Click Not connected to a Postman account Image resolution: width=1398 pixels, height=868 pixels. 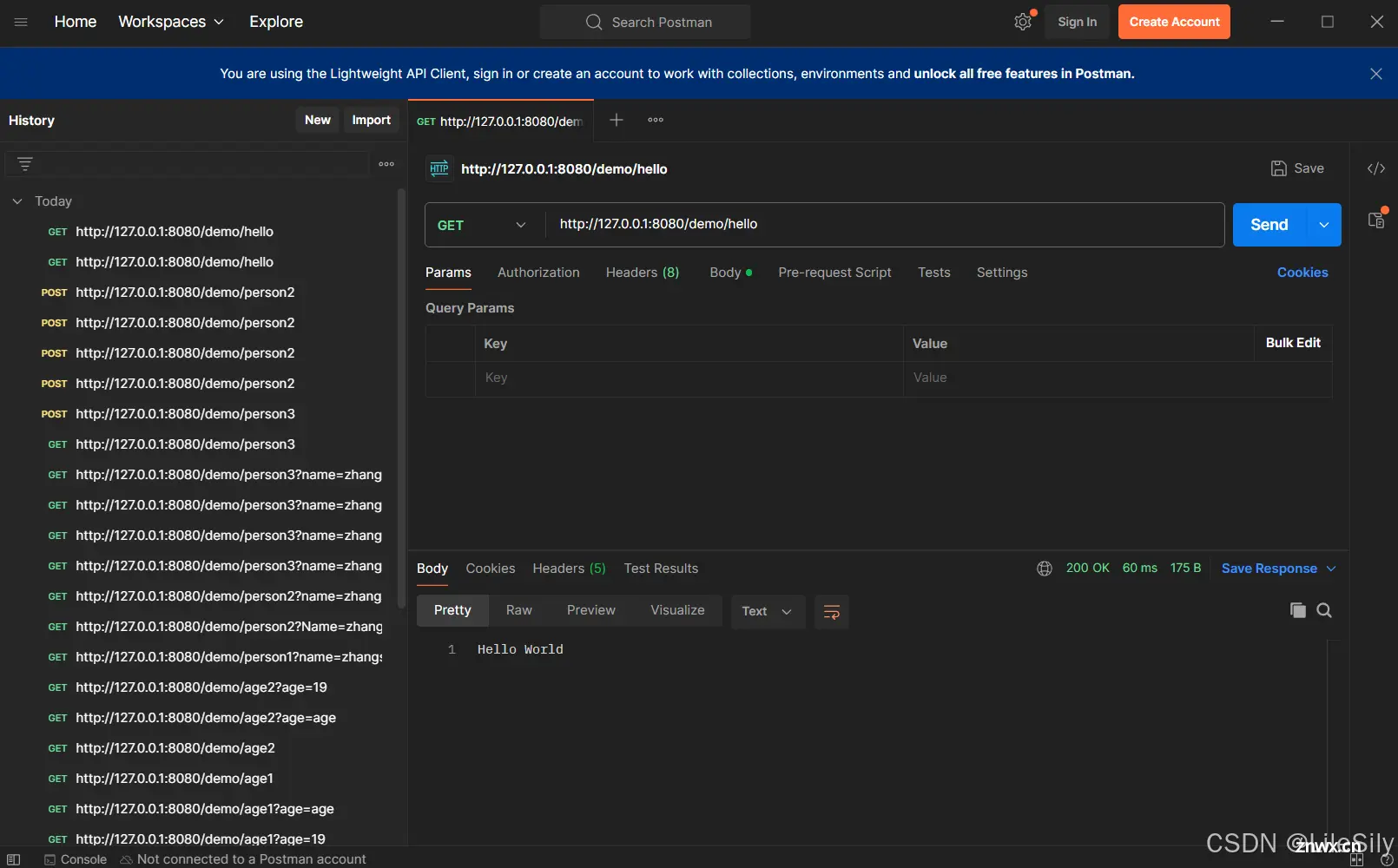click(243, 859)
